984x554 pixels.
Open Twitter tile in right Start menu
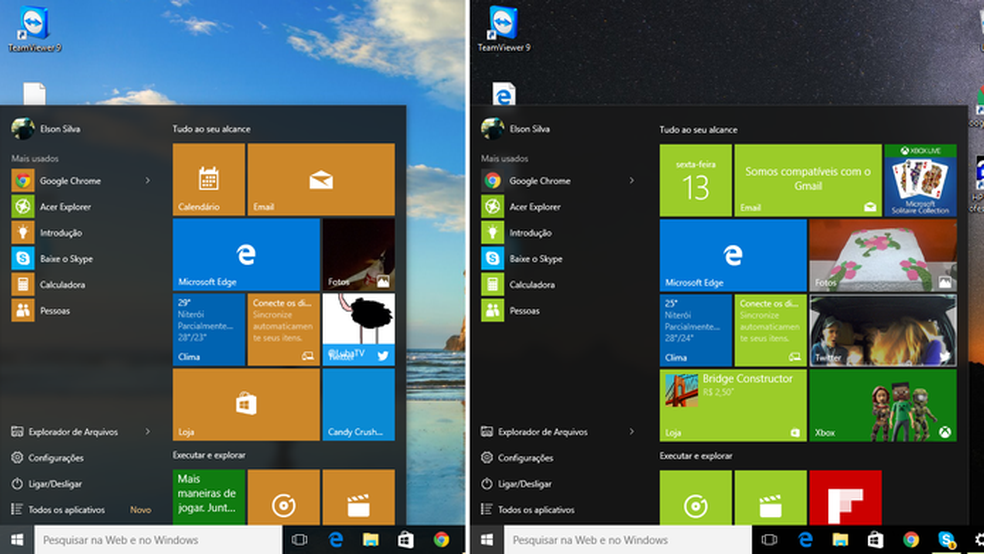883,331
